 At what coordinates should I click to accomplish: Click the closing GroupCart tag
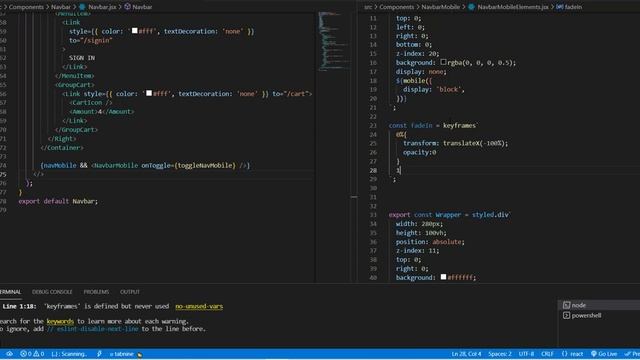(76, 129)
